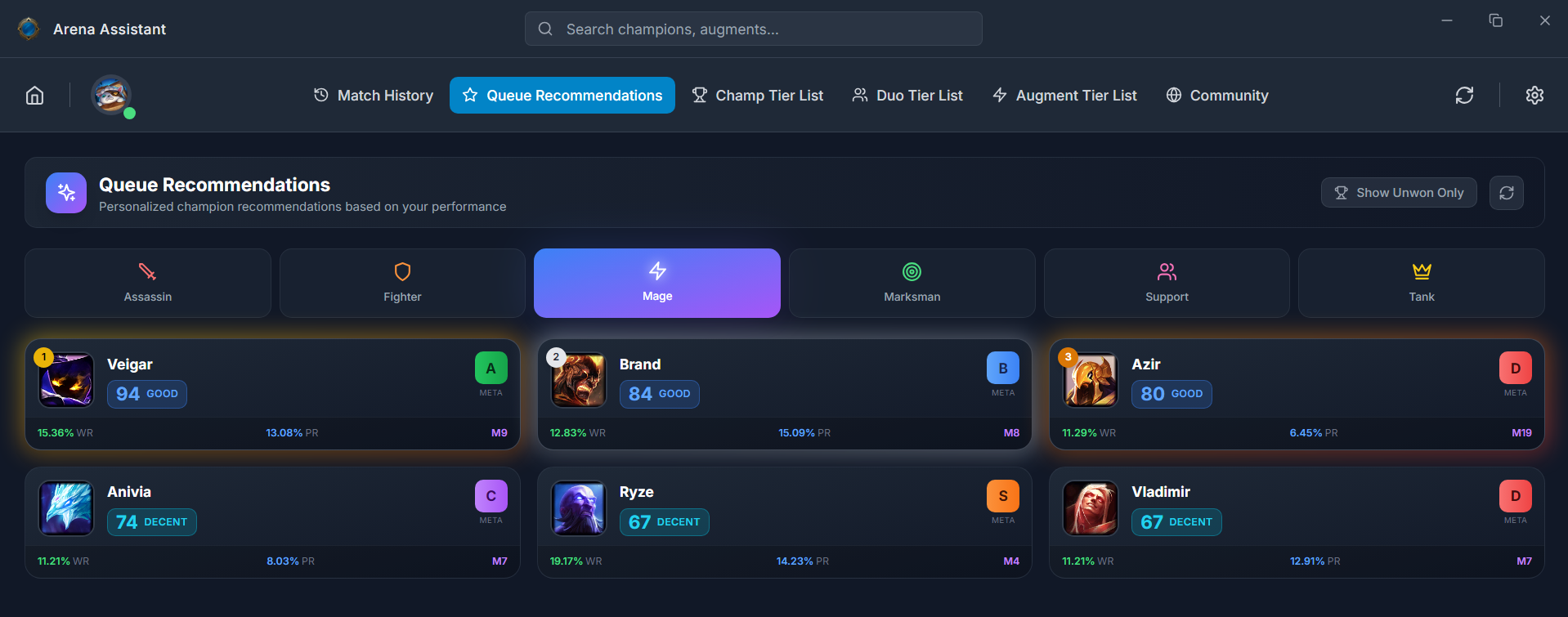Click Azir's D meta tier badge

[1515, 368]
